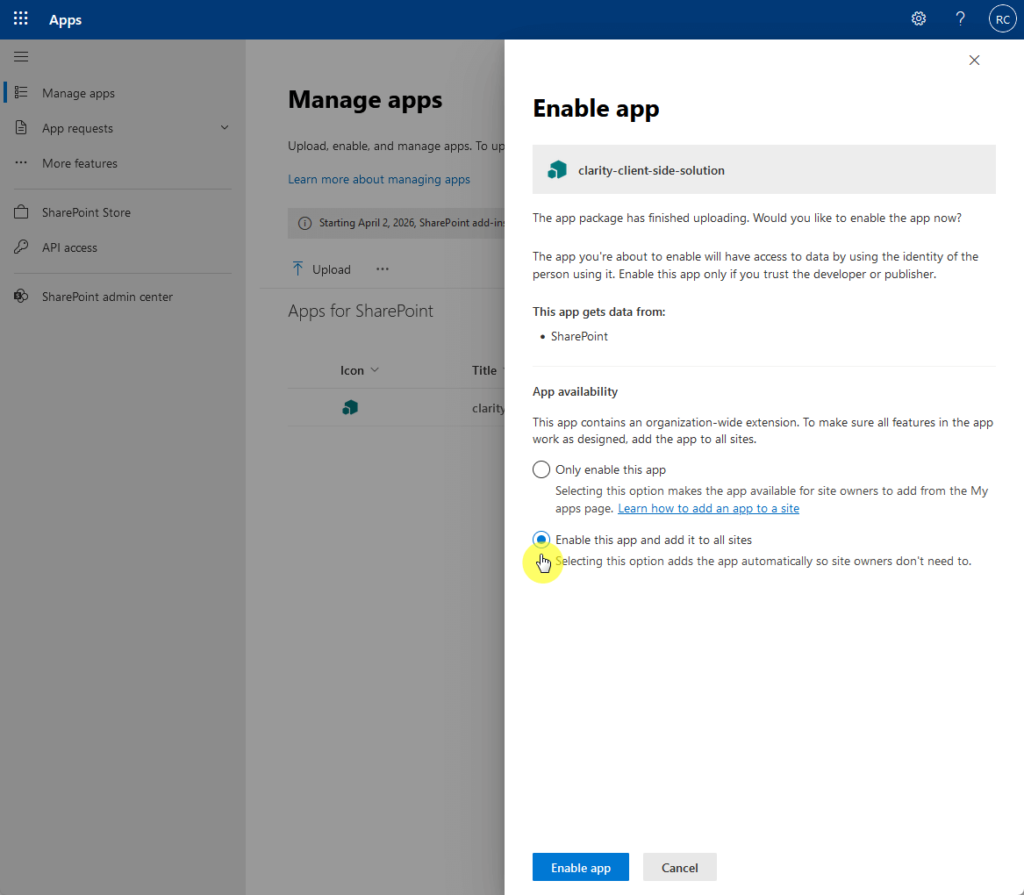Click the SharePoint bullet item
Viewport: 1024px width, 895px height.
[579, 336]
